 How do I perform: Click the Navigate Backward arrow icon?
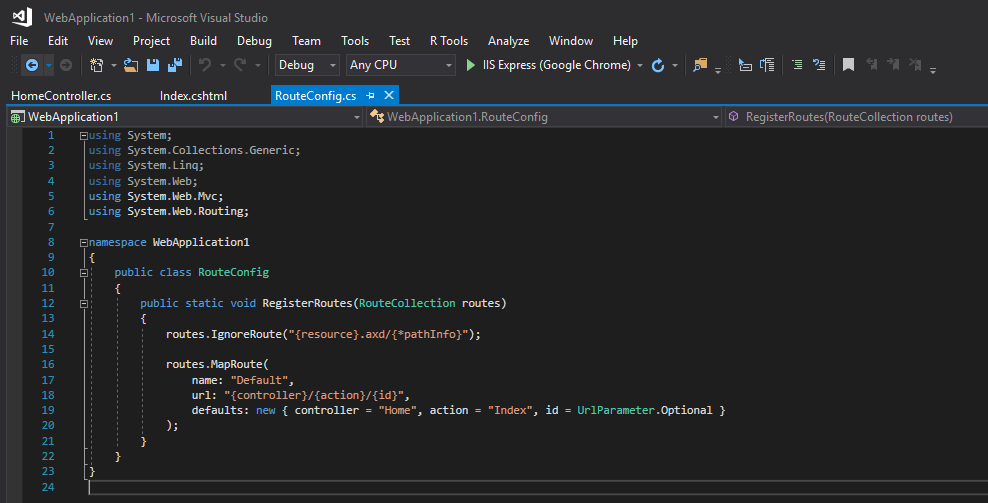[x=32, y=65]
